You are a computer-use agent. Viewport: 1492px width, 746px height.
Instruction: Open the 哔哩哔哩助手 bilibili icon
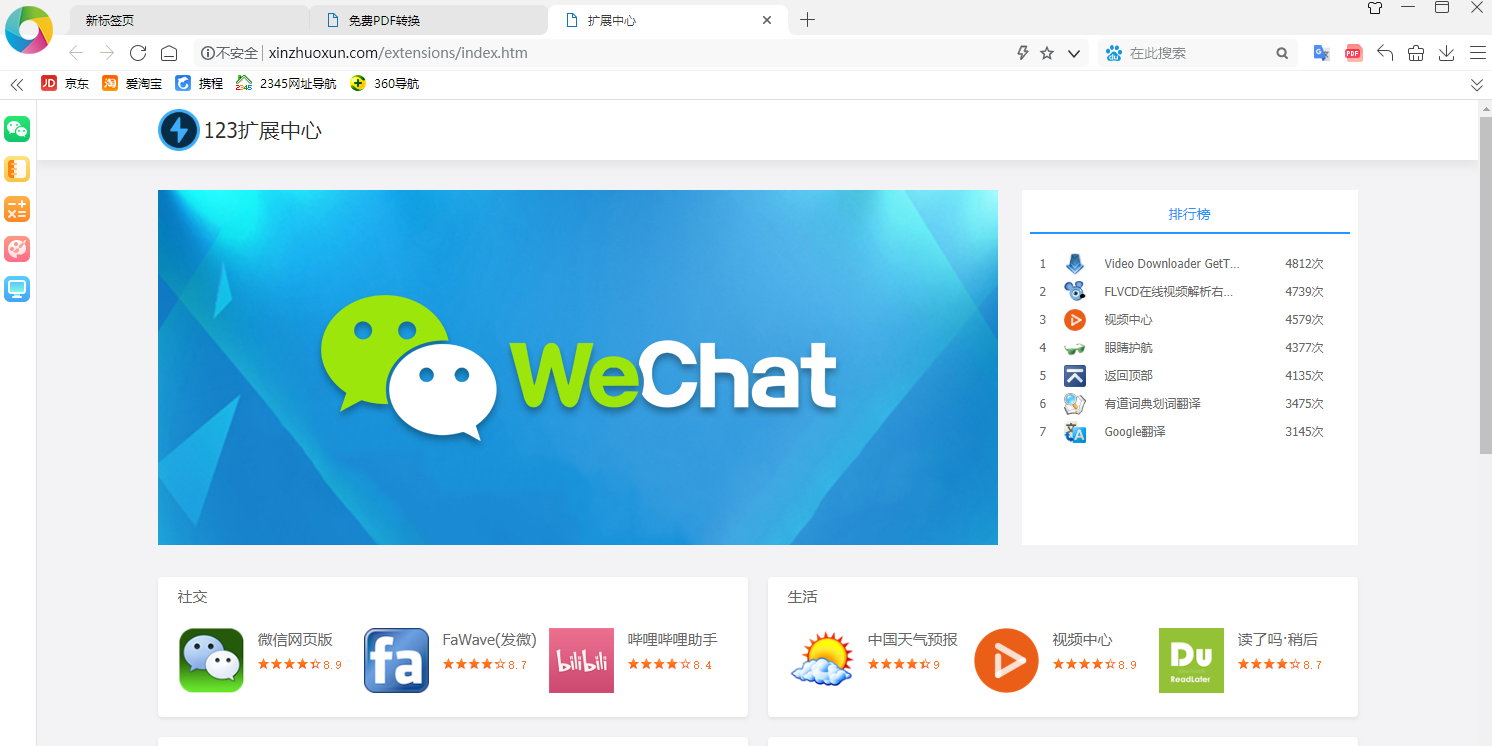click(581, 660)
